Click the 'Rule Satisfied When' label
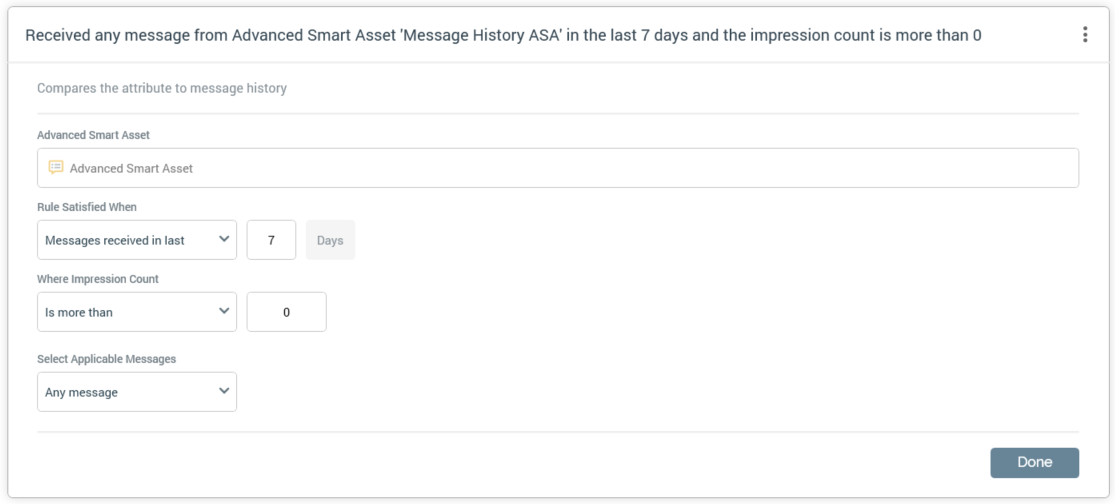 pyautogui.click(x=86, y=207)
